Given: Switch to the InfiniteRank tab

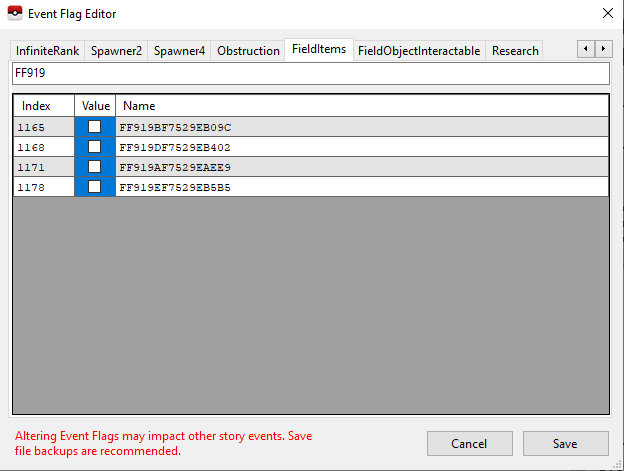Looking at the screenshot, I should pyautogui.click(x=47, y=51).
